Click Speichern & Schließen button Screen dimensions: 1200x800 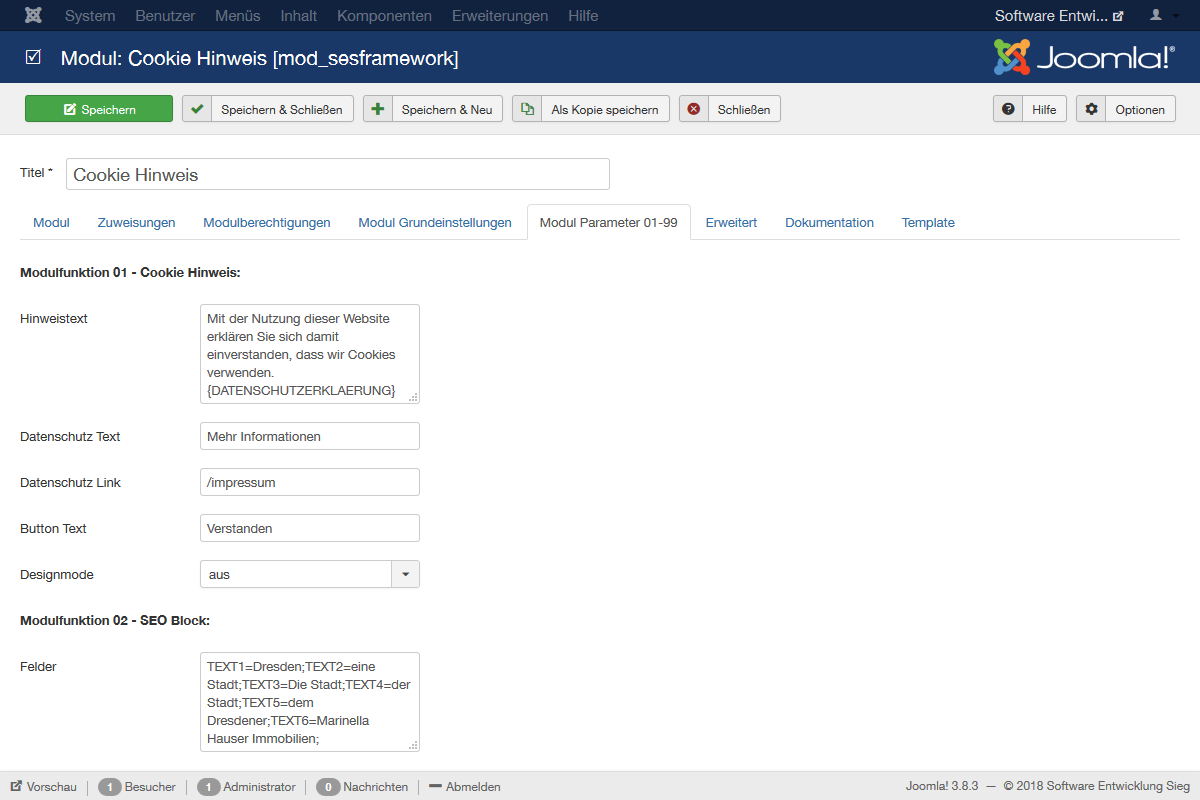(268, 109)
